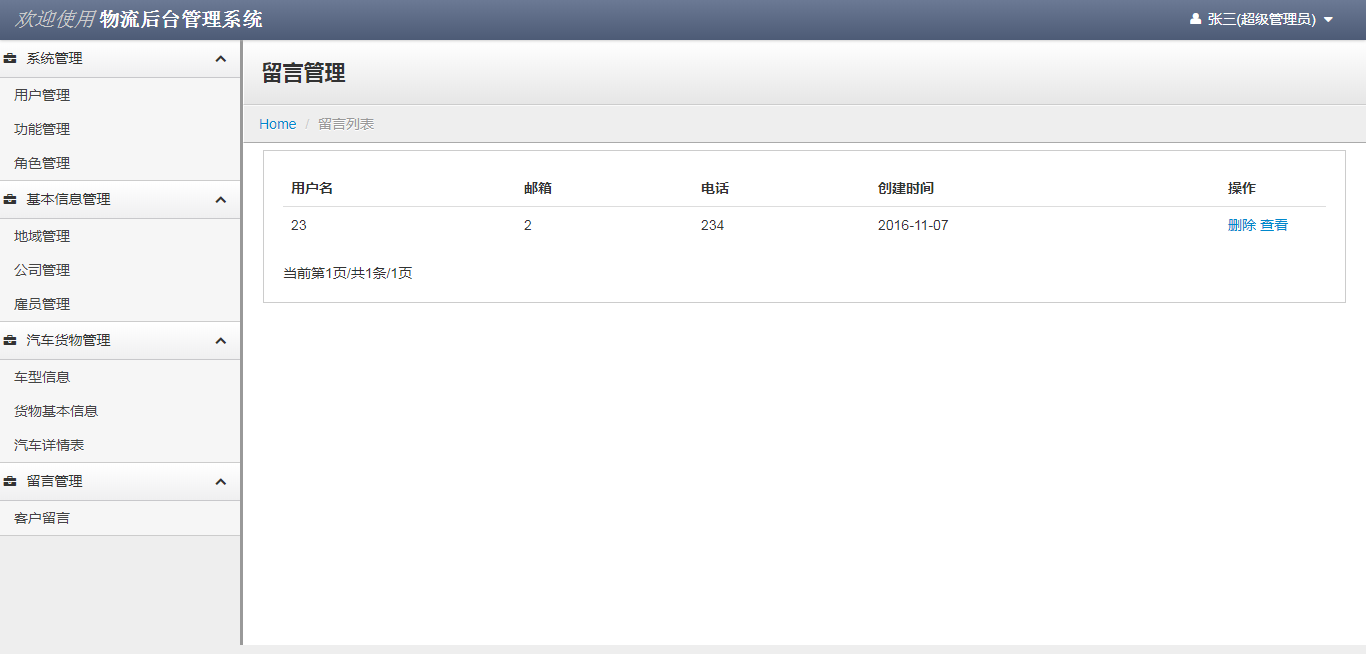Screen dimensions: 1366x654
Task: Click the Home breadcrumb link
Action: (278, 124)
